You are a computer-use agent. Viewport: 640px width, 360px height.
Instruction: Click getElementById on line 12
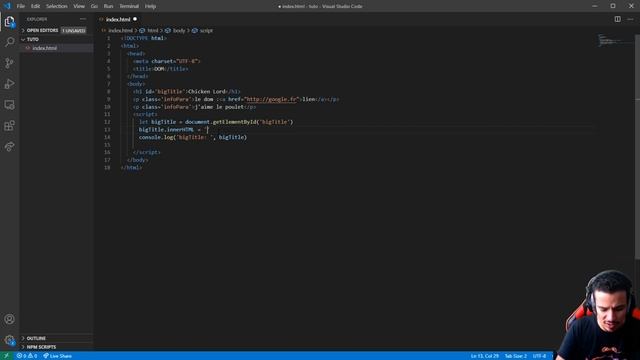(235, 122)
